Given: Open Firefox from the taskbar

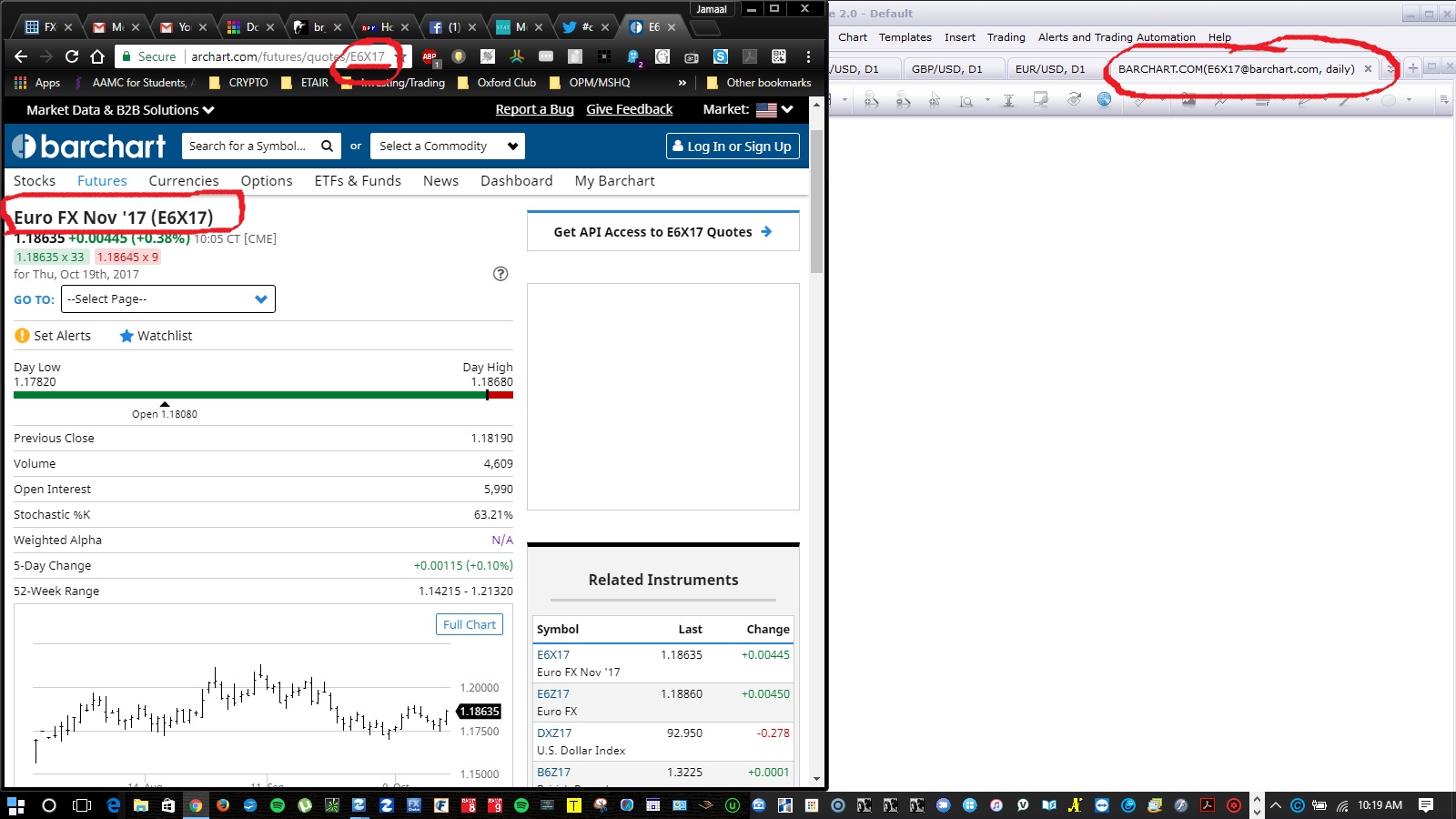Looking at the screenshot, I should click(223, 805).
